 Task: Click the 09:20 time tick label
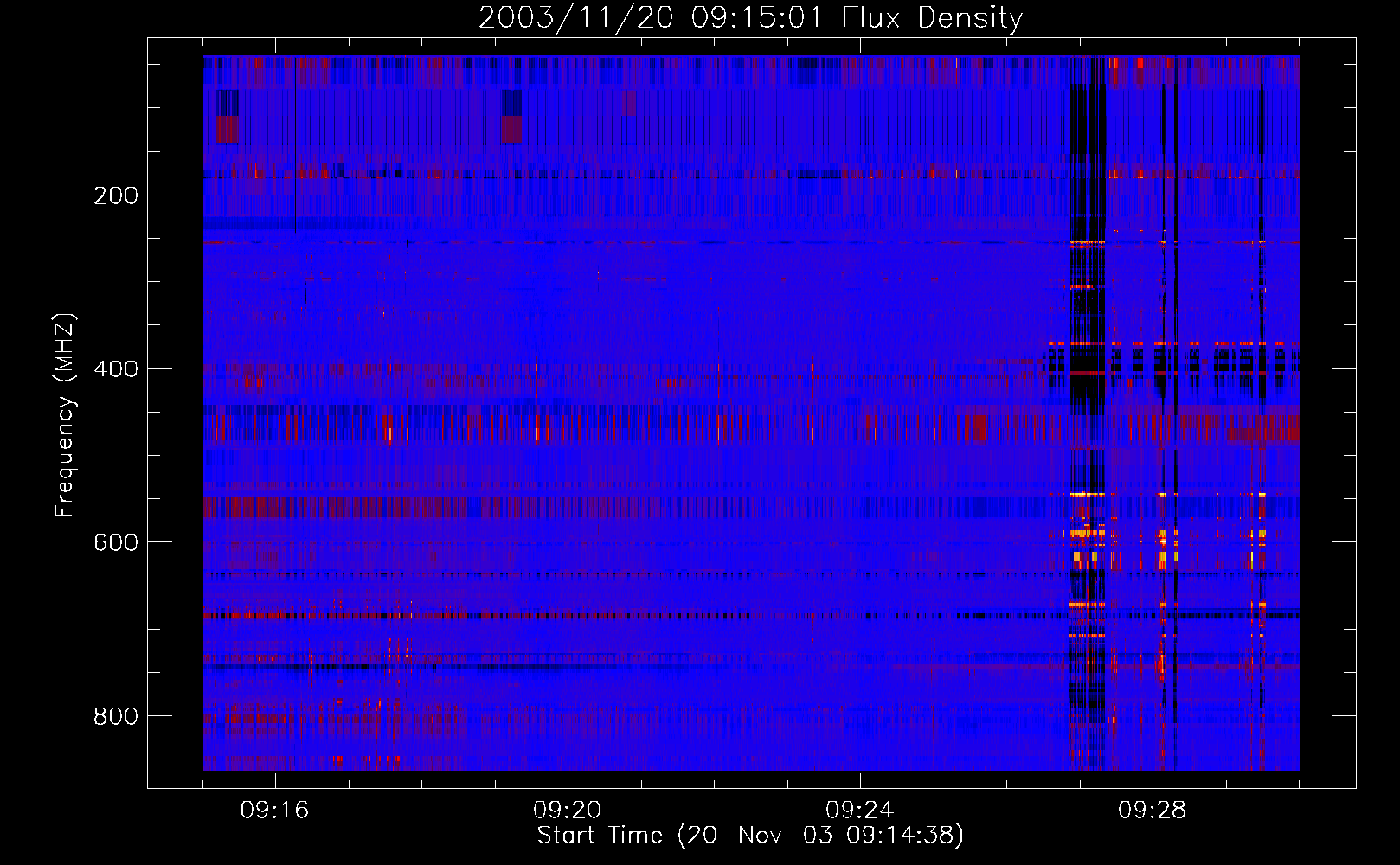coord(567,811)
